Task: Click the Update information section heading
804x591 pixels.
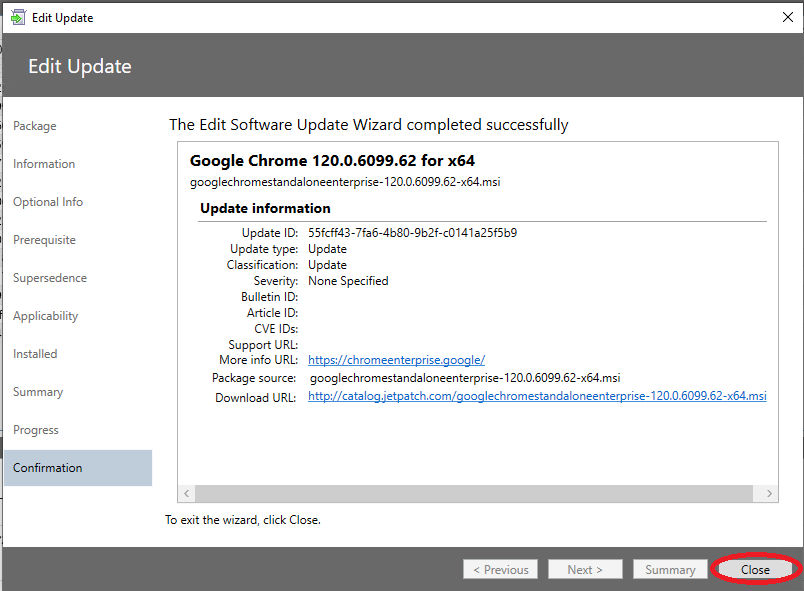Action: (265, 209)
